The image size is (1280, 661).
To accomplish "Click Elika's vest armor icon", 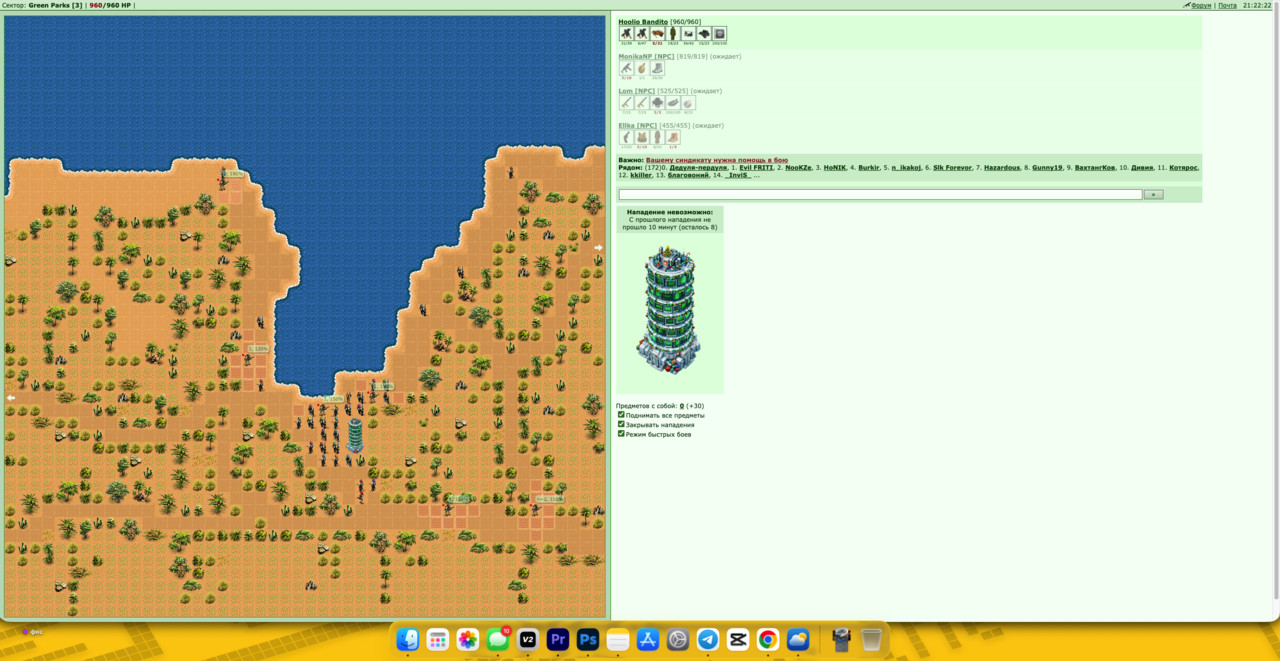I will point(642,137).
